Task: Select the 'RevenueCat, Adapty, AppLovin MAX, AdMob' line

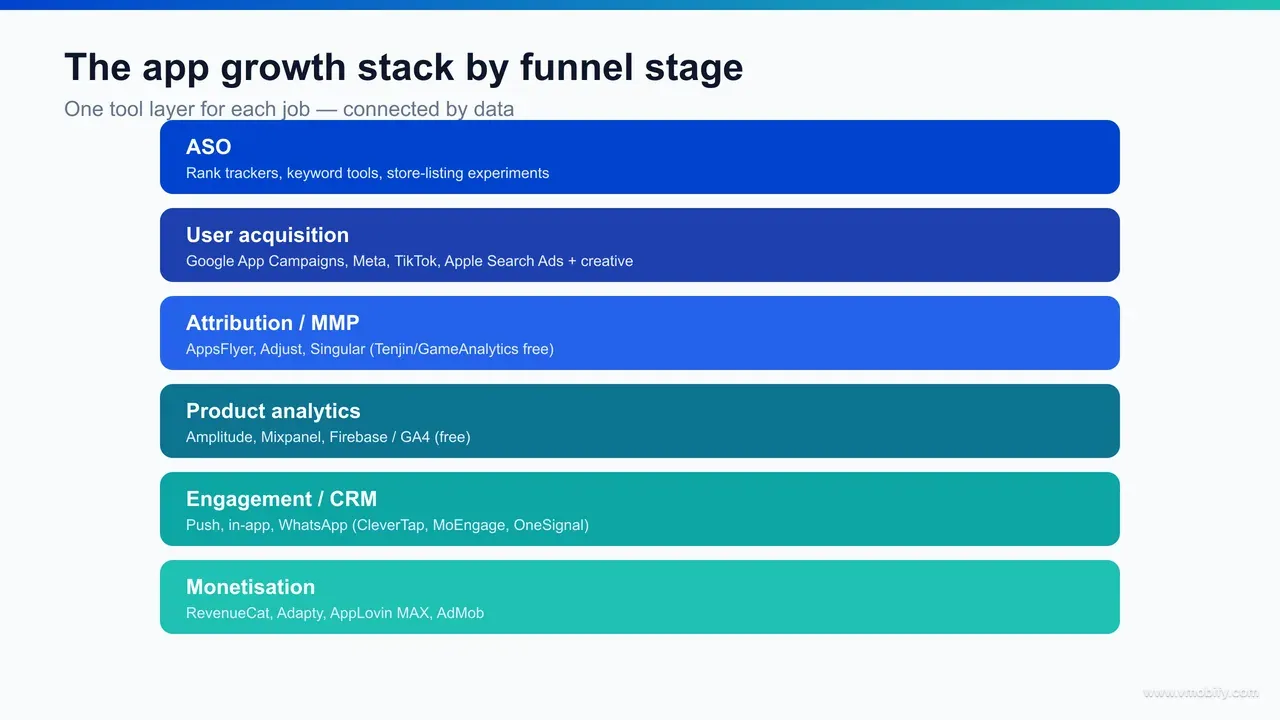Action: tap(335, 613)
